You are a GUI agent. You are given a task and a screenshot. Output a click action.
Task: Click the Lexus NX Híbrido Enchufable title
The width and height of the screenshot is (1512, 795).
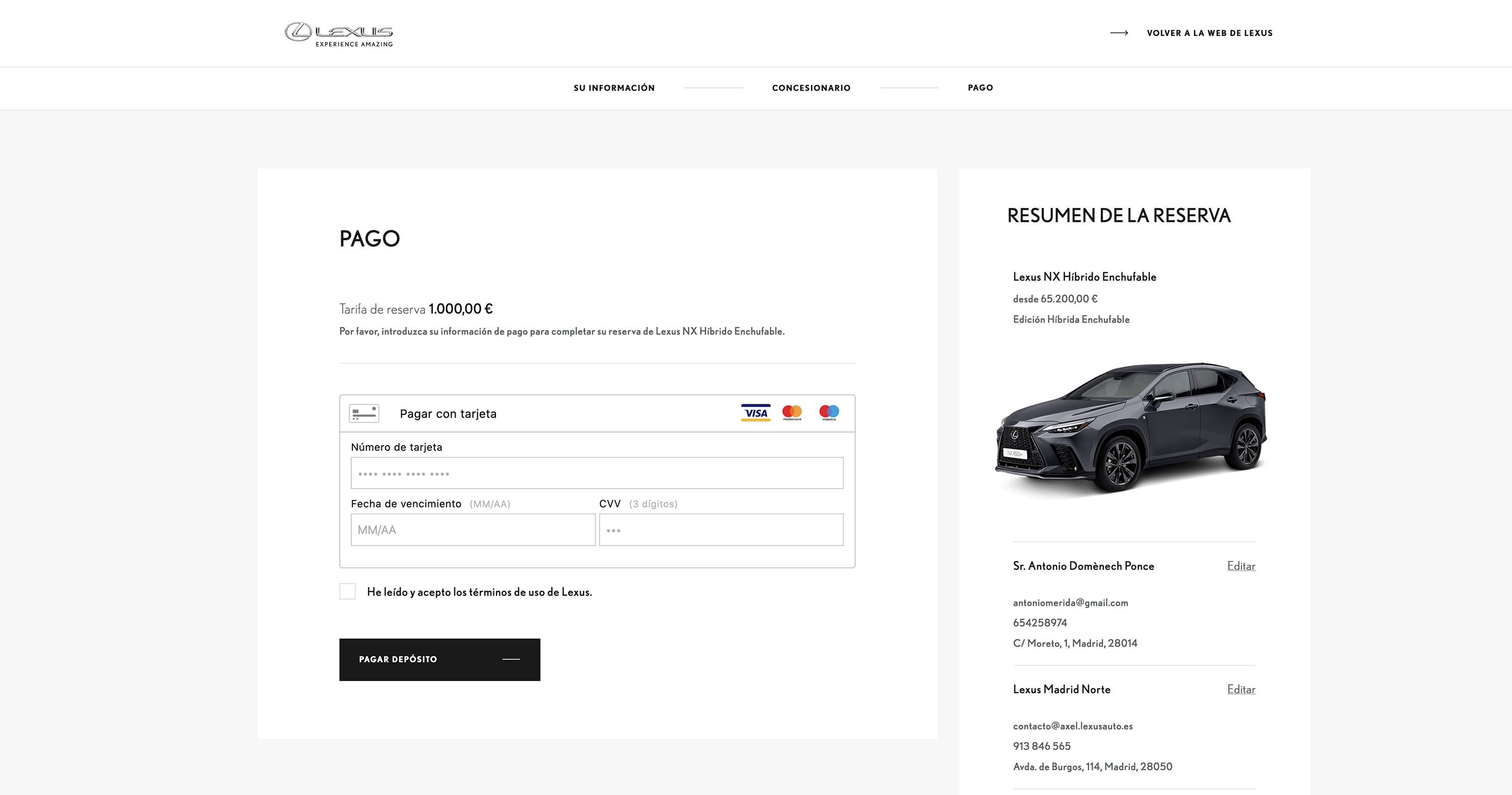point(1084,277)
